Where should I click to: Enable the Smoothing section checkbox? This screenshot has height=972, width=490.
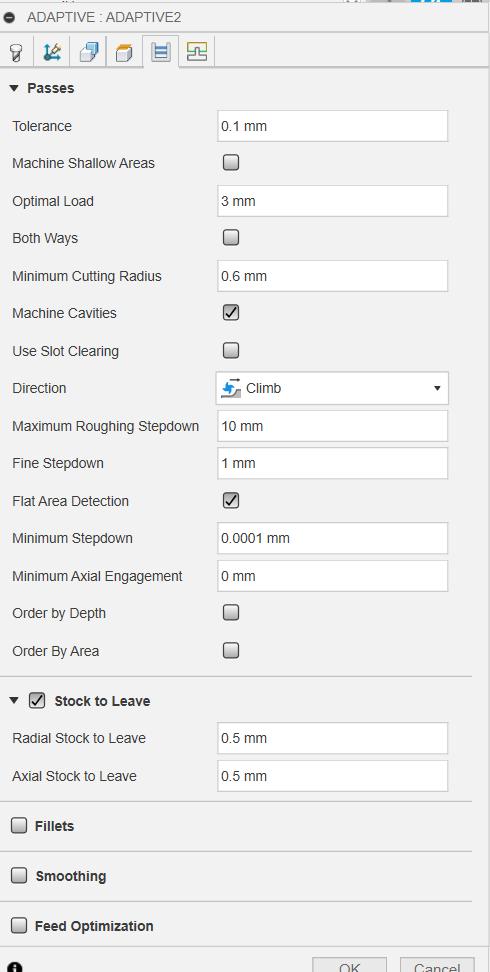(19, 875)
